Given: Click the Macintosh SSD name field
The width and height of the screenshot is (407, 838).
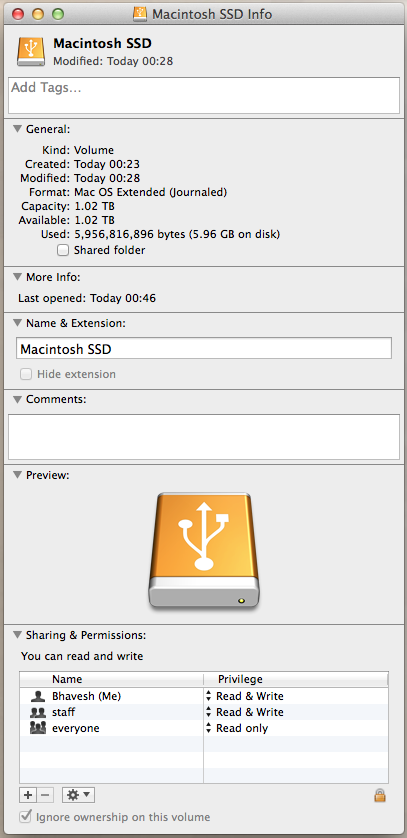Looking at the screenshot, I should (204, 348).
